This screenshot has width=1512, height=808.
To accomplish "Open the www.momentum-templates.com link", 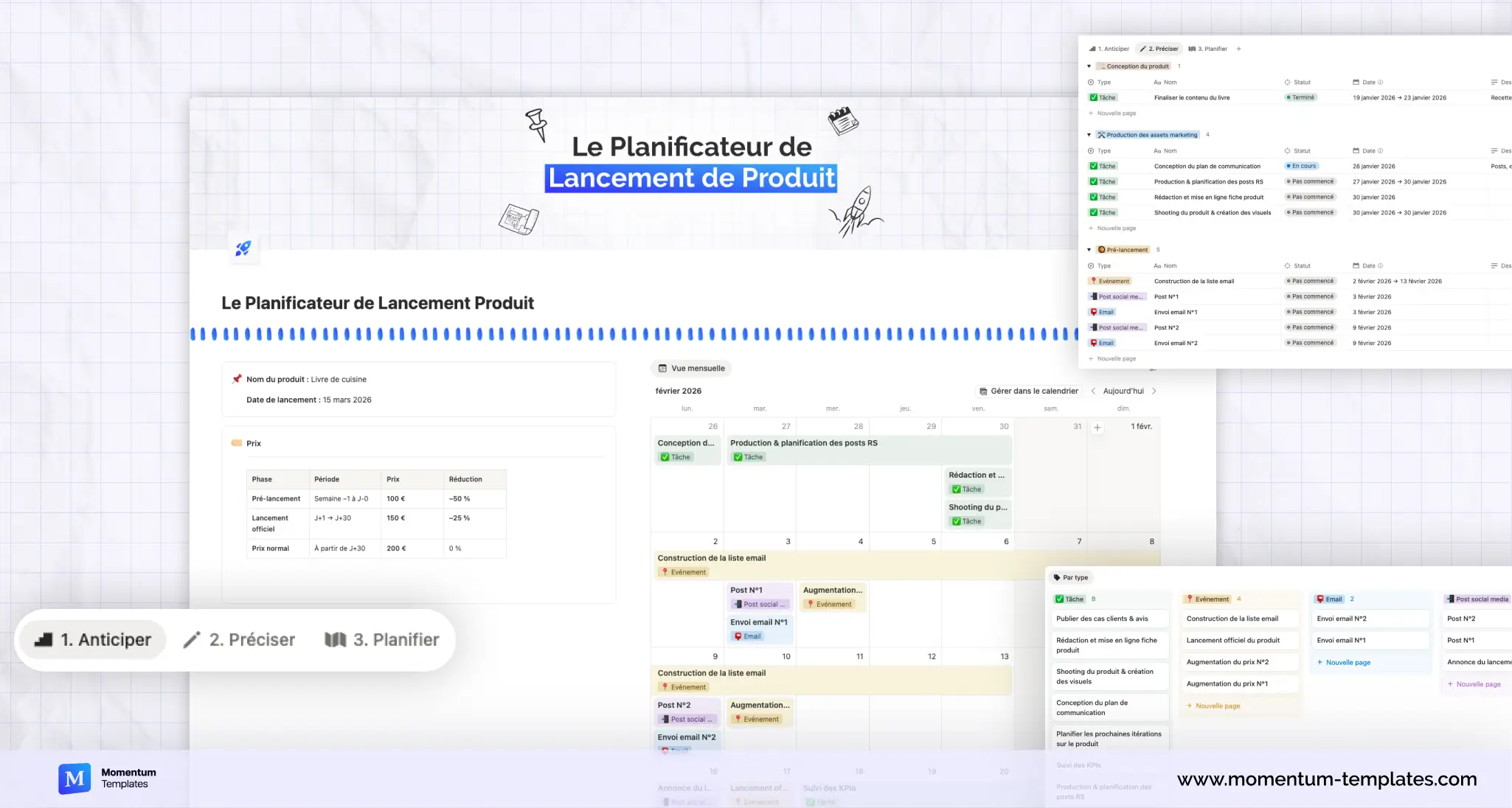I will point(1325,779).
